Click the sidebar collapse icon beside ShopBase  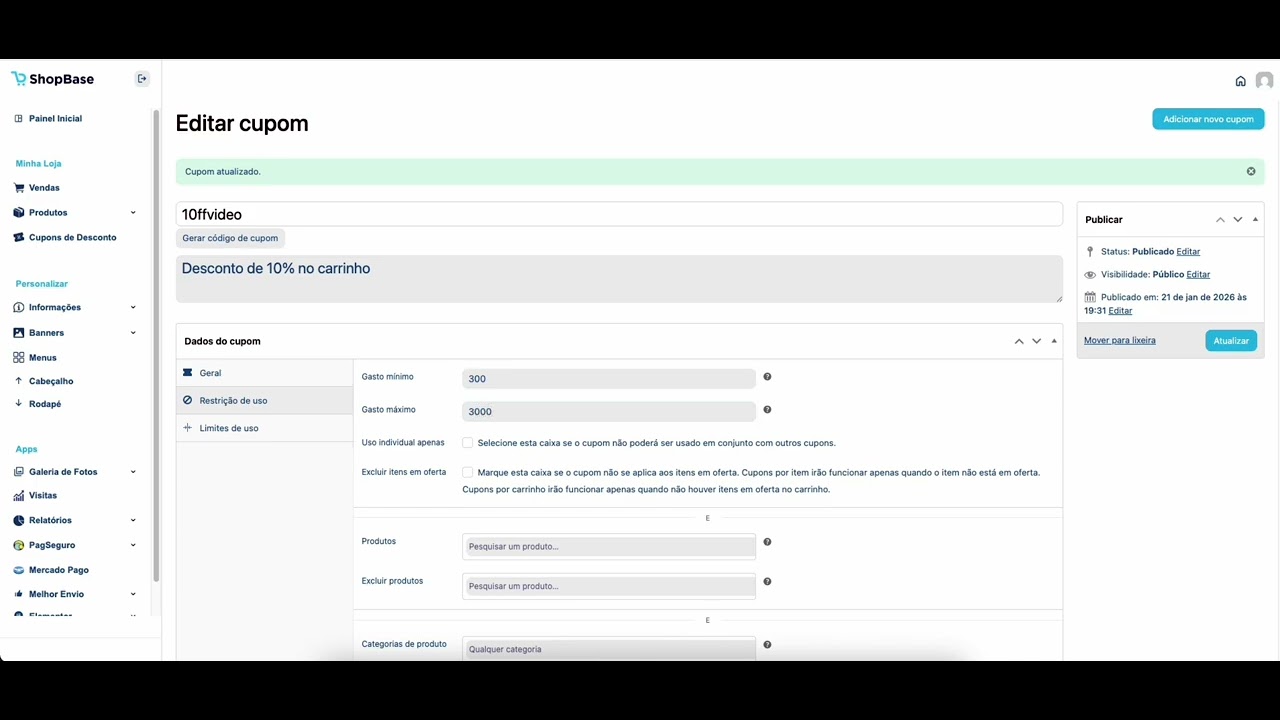(142, 79)
